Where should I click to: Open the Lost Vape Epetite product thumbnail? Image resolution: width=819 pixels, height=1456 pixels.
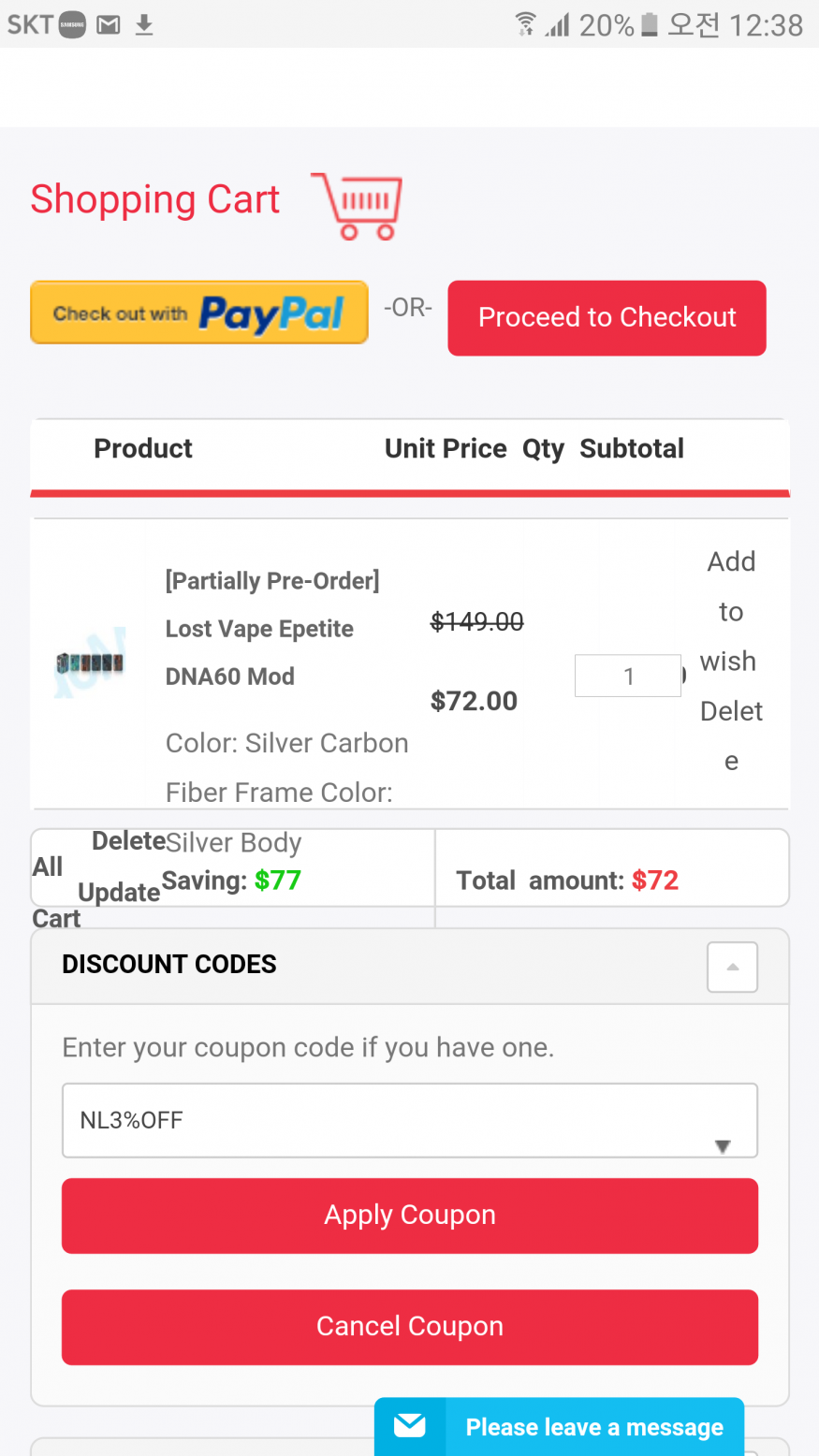click(90, 663)
